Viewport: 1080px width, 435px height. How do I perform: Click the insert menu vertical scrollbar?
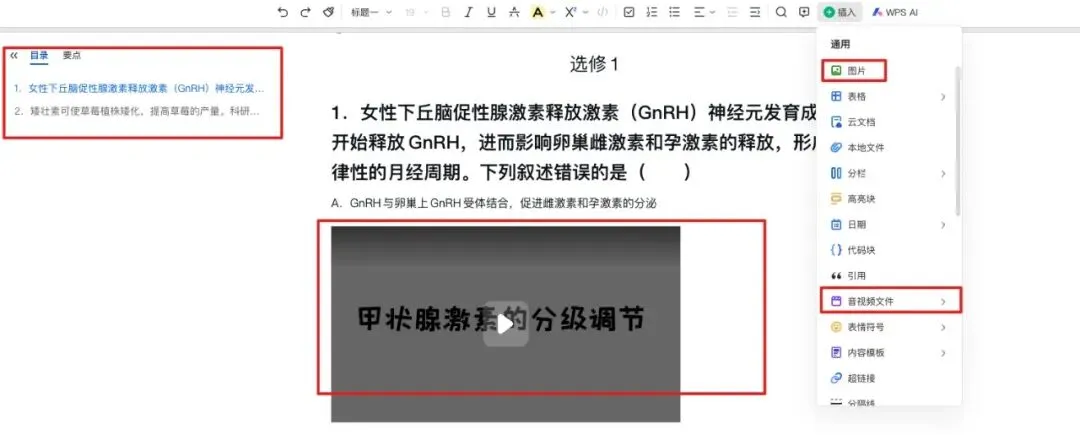click(x=957, y=141)
